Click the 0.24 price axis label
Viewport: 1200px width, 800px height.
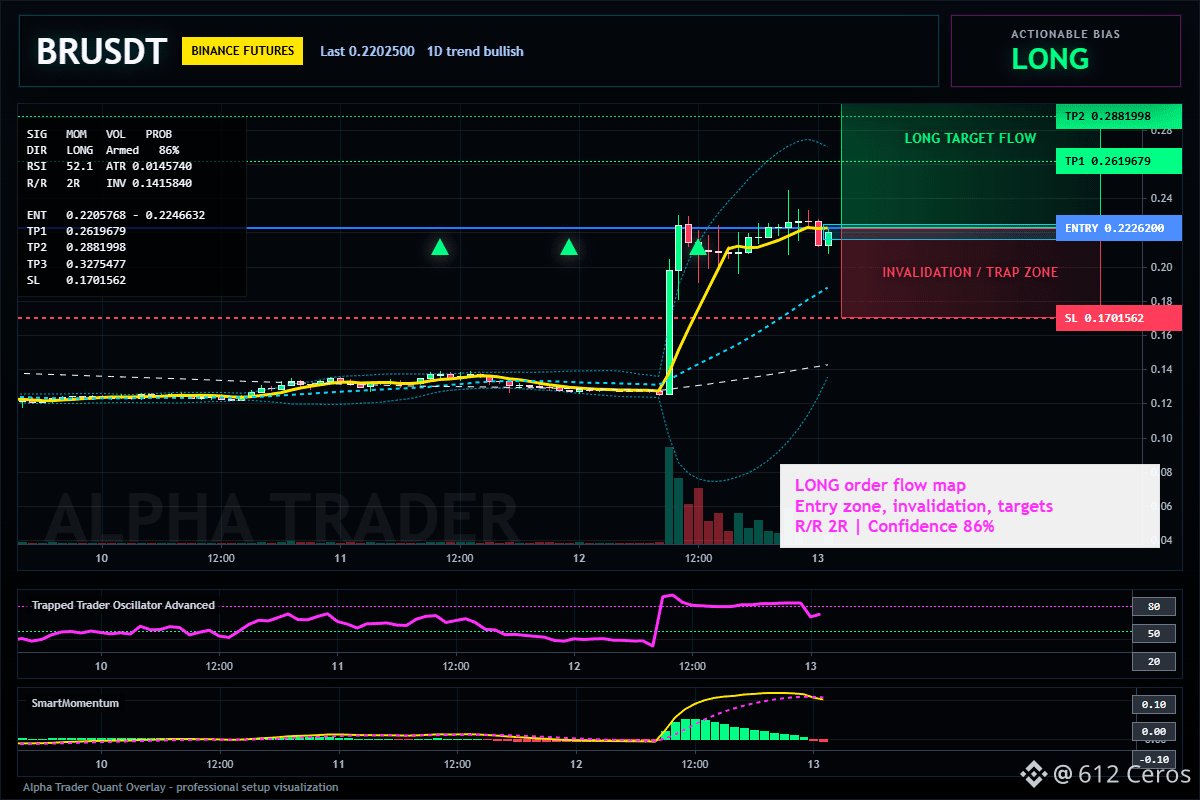(x=1160, y=199)
